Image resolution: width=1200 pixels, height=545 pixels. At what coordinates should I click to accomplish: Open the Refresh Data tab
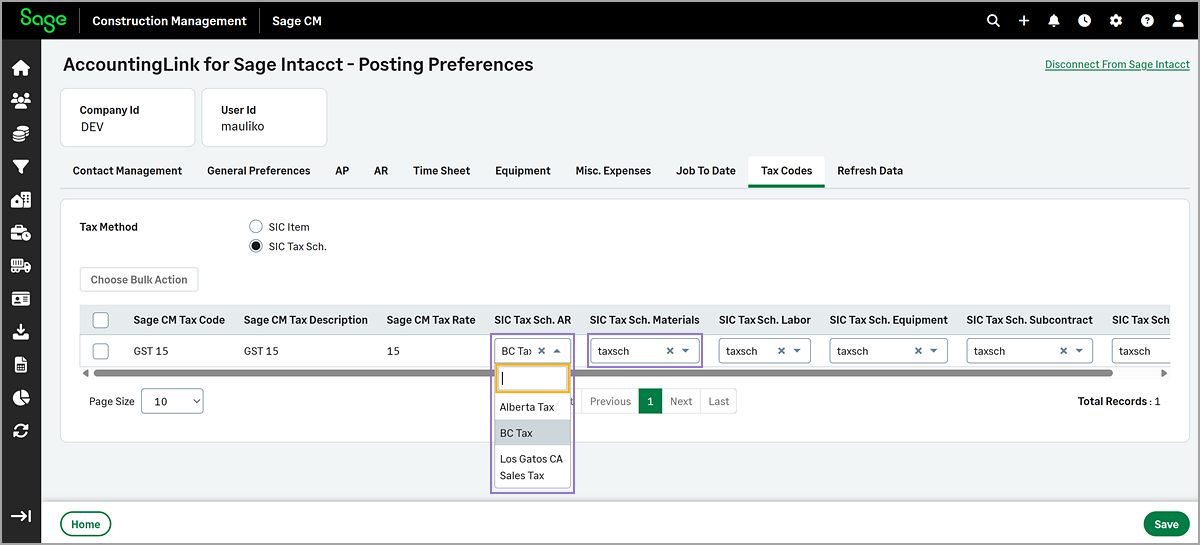pos(870,171)
